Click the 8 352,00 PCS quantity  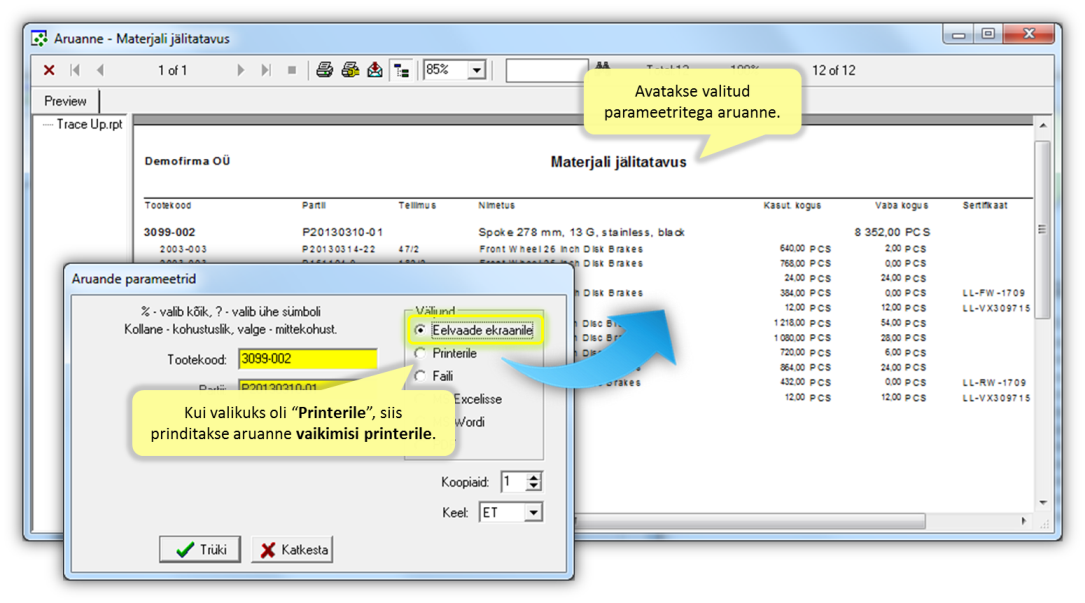892,232
